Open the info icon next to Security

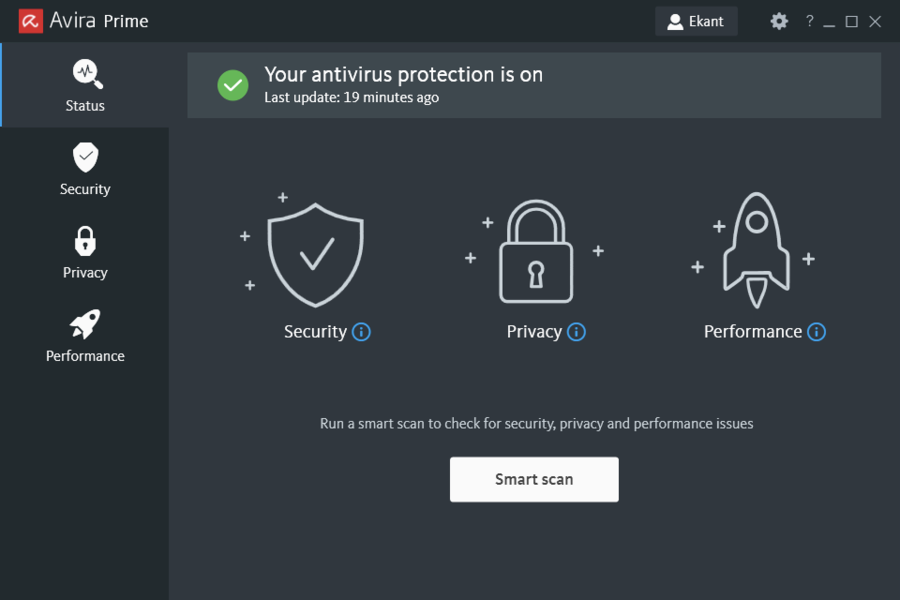point(361,331)
